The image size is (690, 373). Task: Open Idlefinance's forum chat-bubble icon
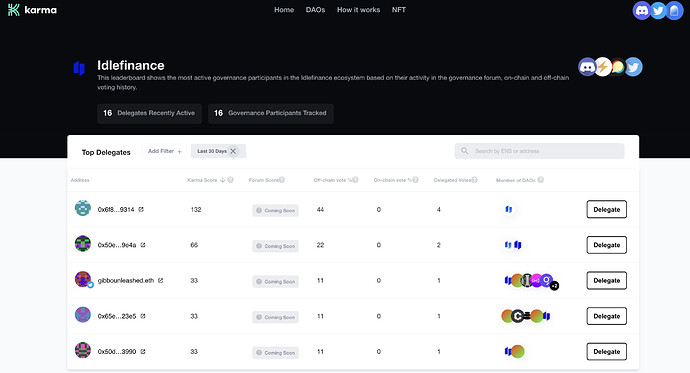click(x=618, y=67)
